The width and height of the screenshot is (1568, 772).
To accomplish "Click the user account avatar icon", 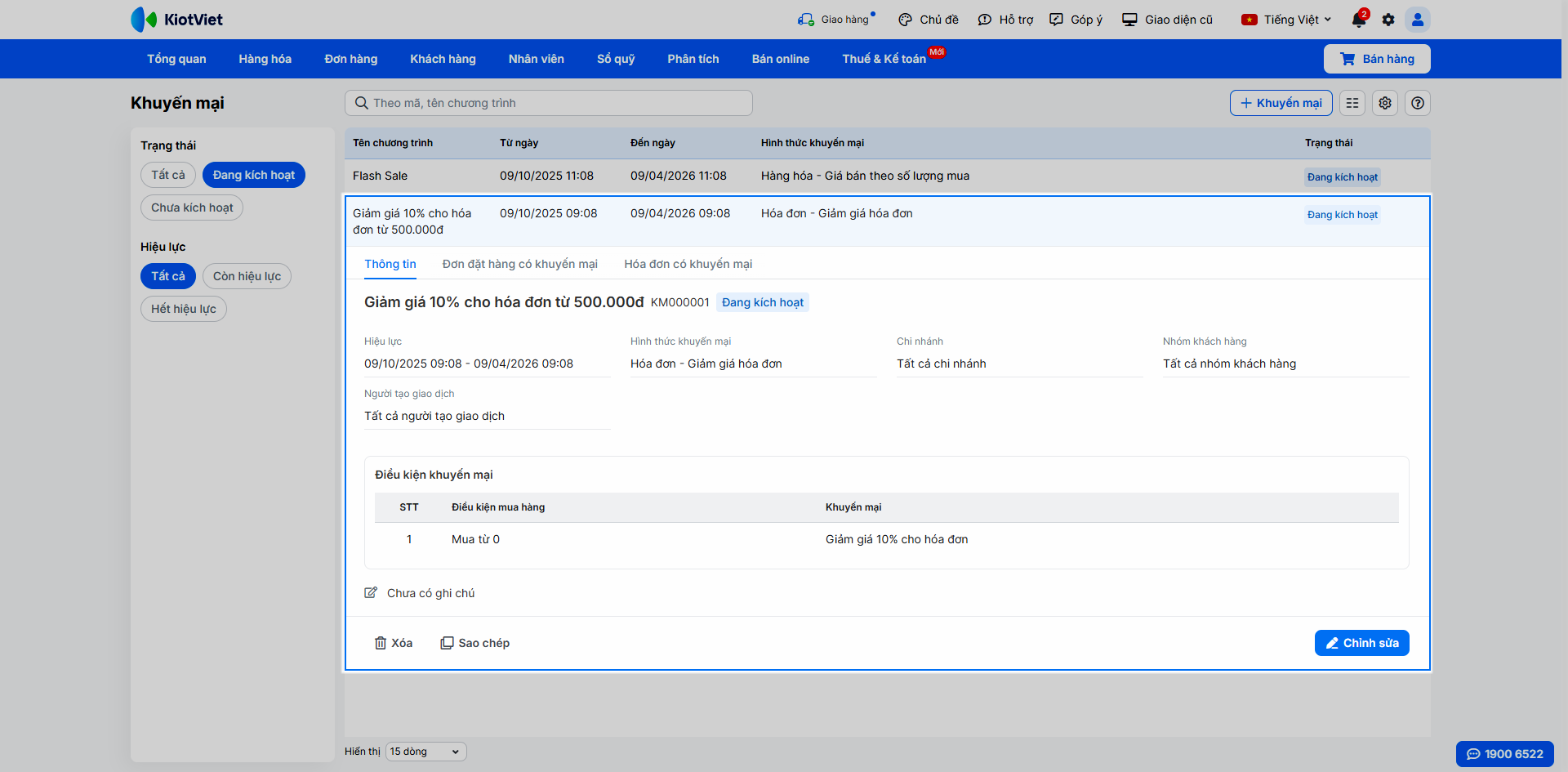I will tap(1418, 20).
